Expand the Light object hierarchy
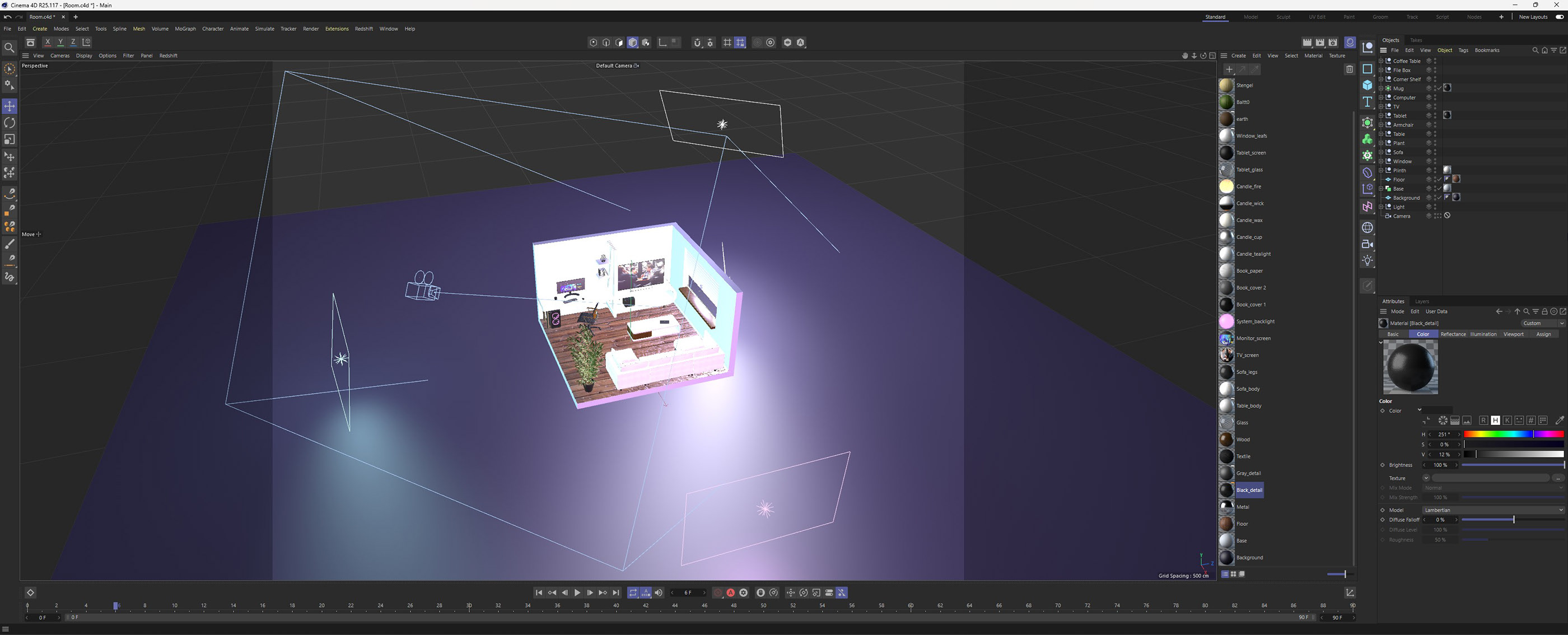The width and height of the screenshot is (1568, 635). [x=1380, y=207]
